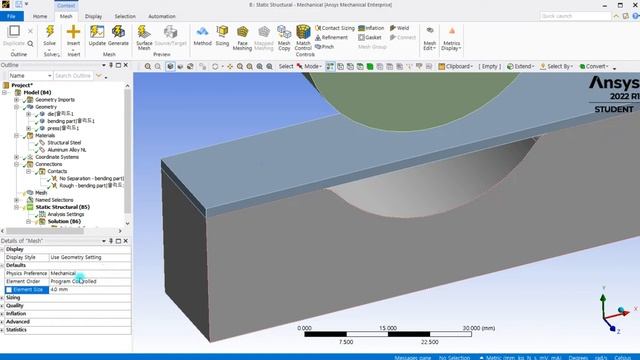Viewport: 640px width, 360px height.
Task: Select Structural Steel material in tree
Action: pyautogui.click(x=64, y=143)
